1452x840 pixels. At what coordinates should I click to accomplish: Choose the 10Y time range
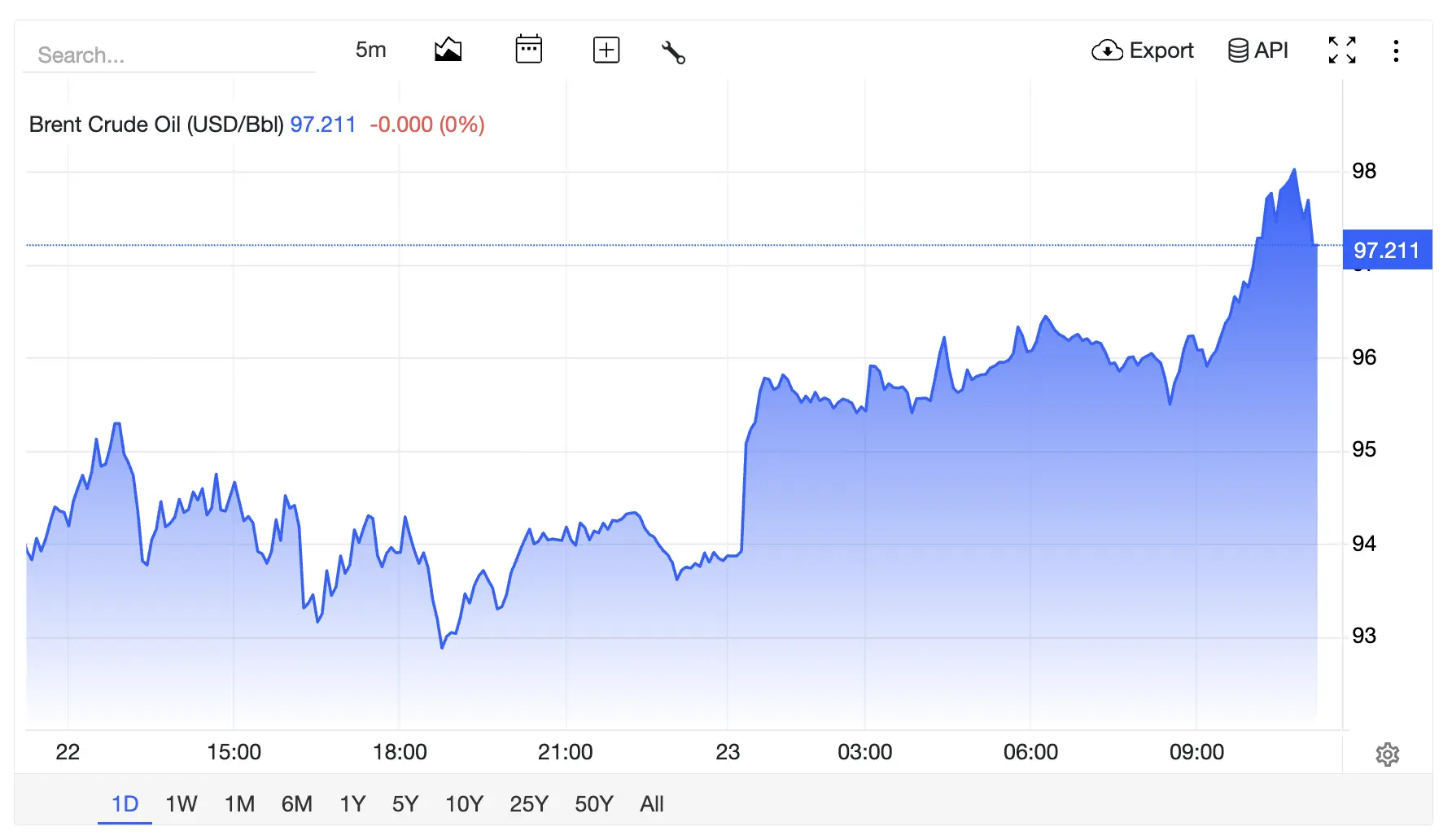[464, 804]
